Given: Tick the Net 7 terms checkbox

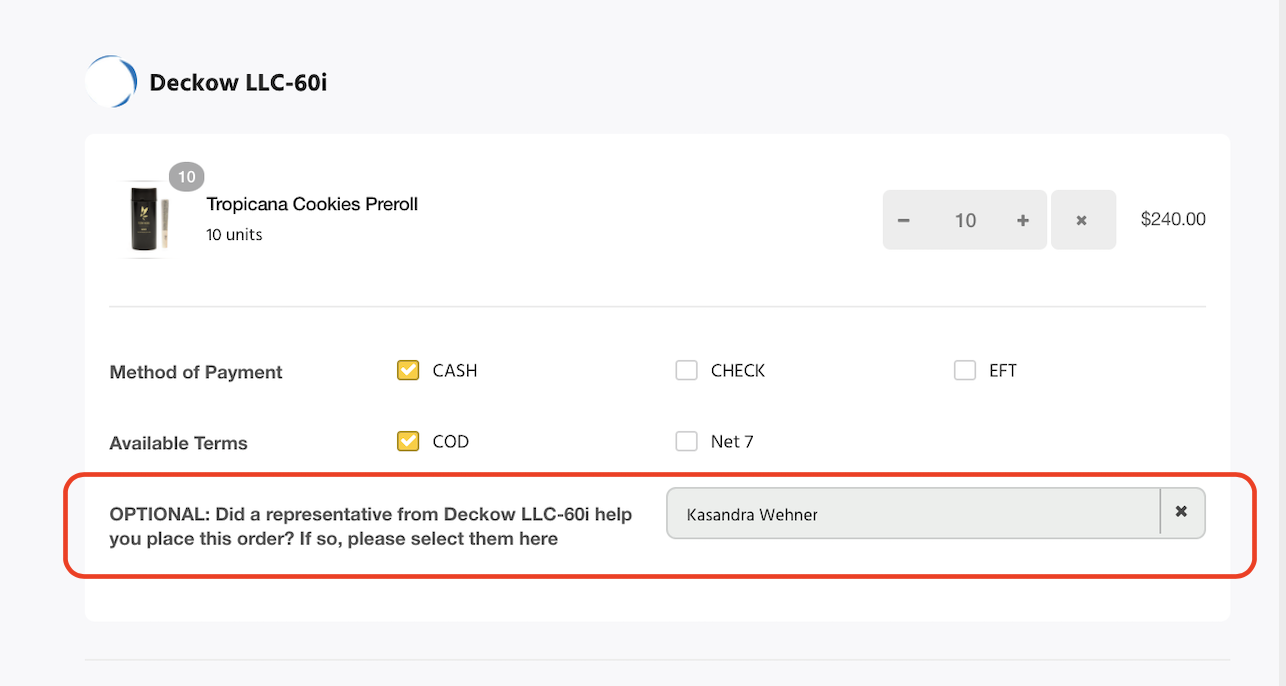Looking at the screenshot, I should tap(686, 441).
